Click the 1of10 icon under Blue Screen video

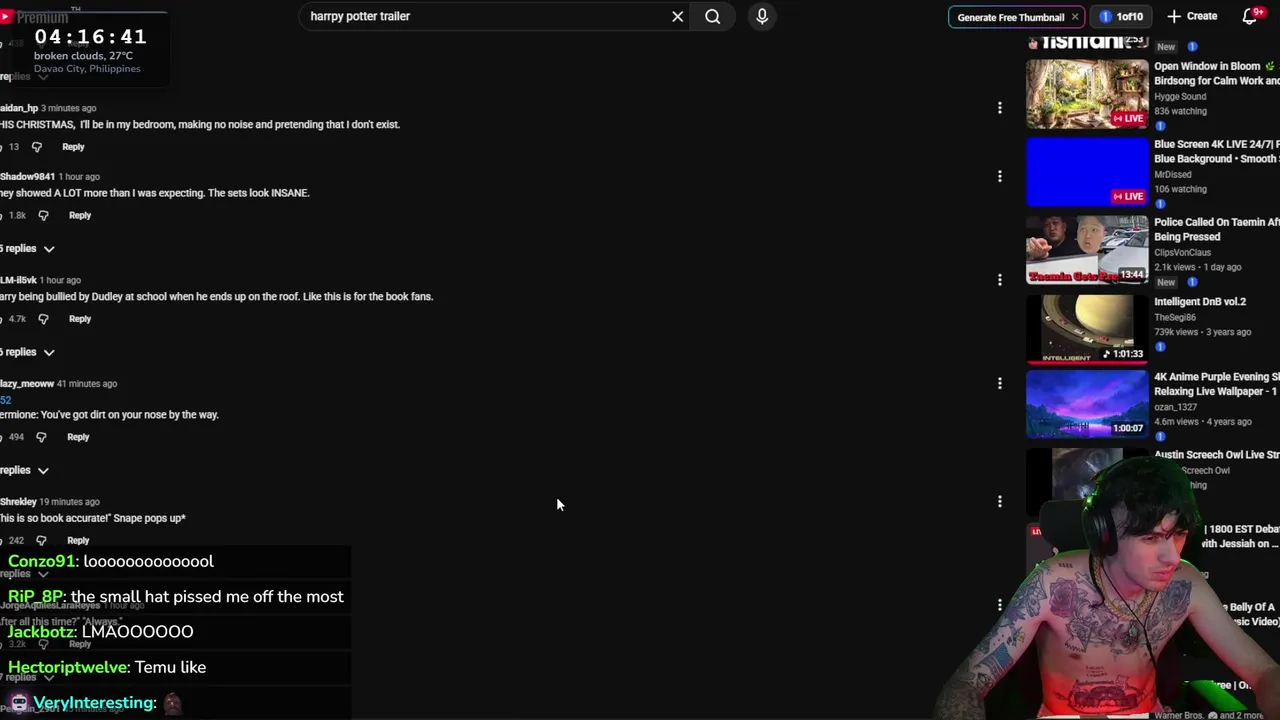pyautogui.click(x=1160, y=204)
